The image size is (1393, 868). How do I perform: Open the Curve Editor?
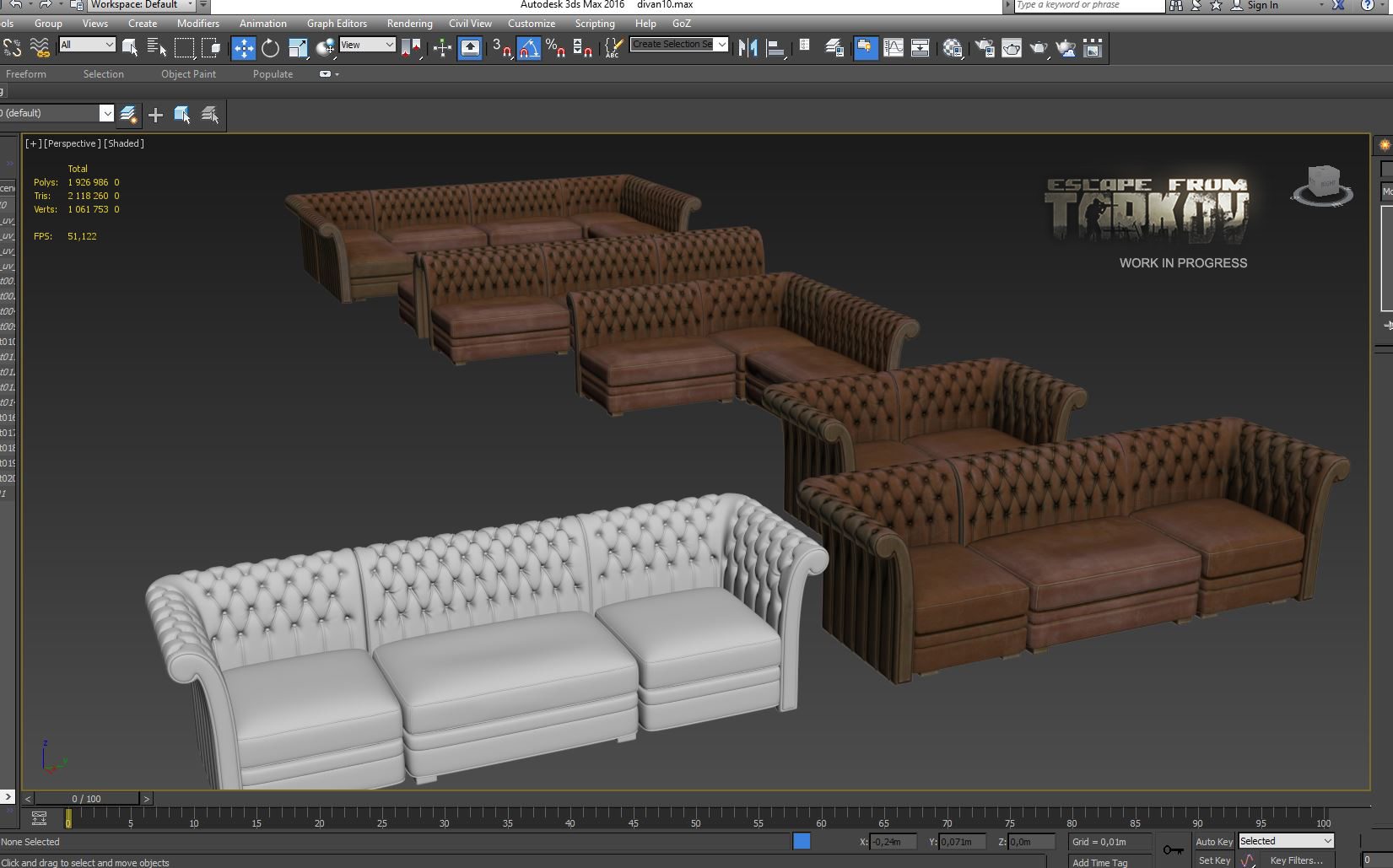click(893, 48)
